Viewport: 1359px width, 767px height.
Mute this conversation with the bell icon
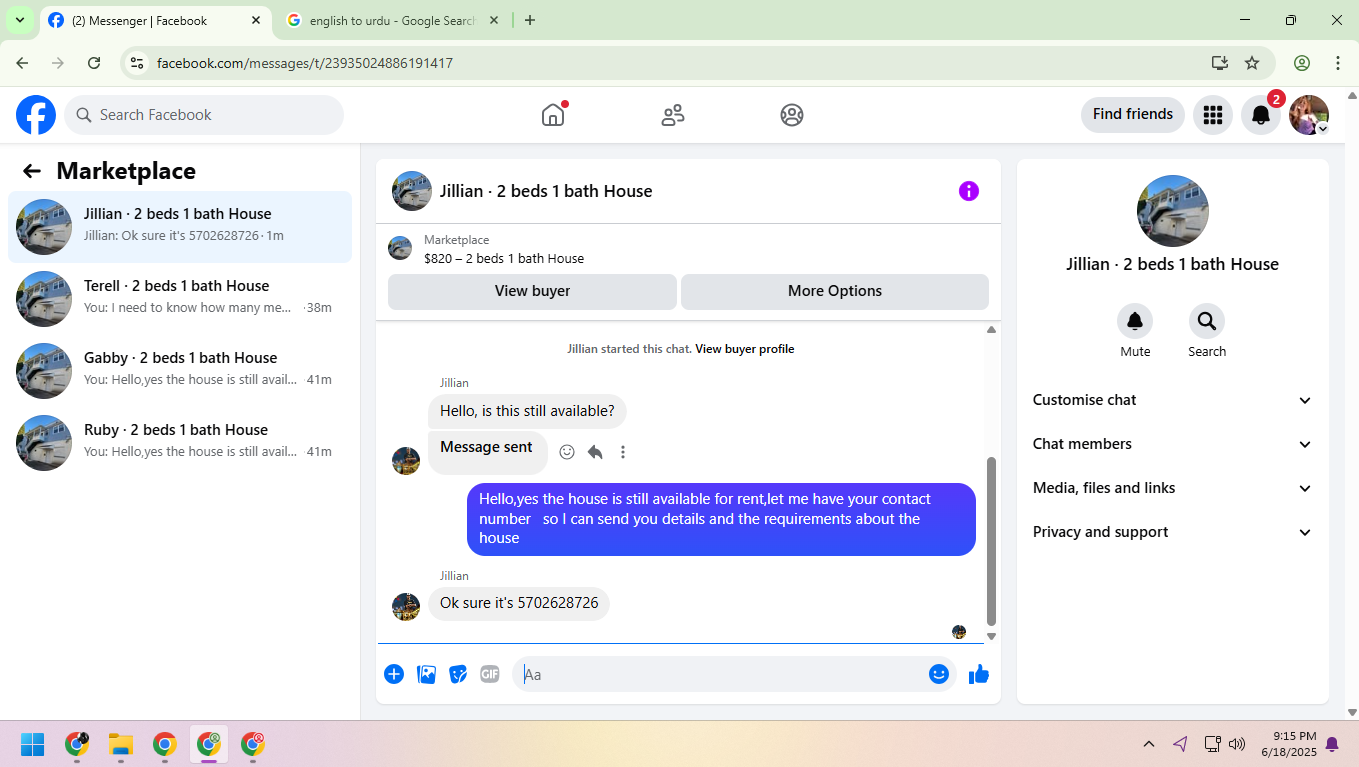[x=1135, y=321]
